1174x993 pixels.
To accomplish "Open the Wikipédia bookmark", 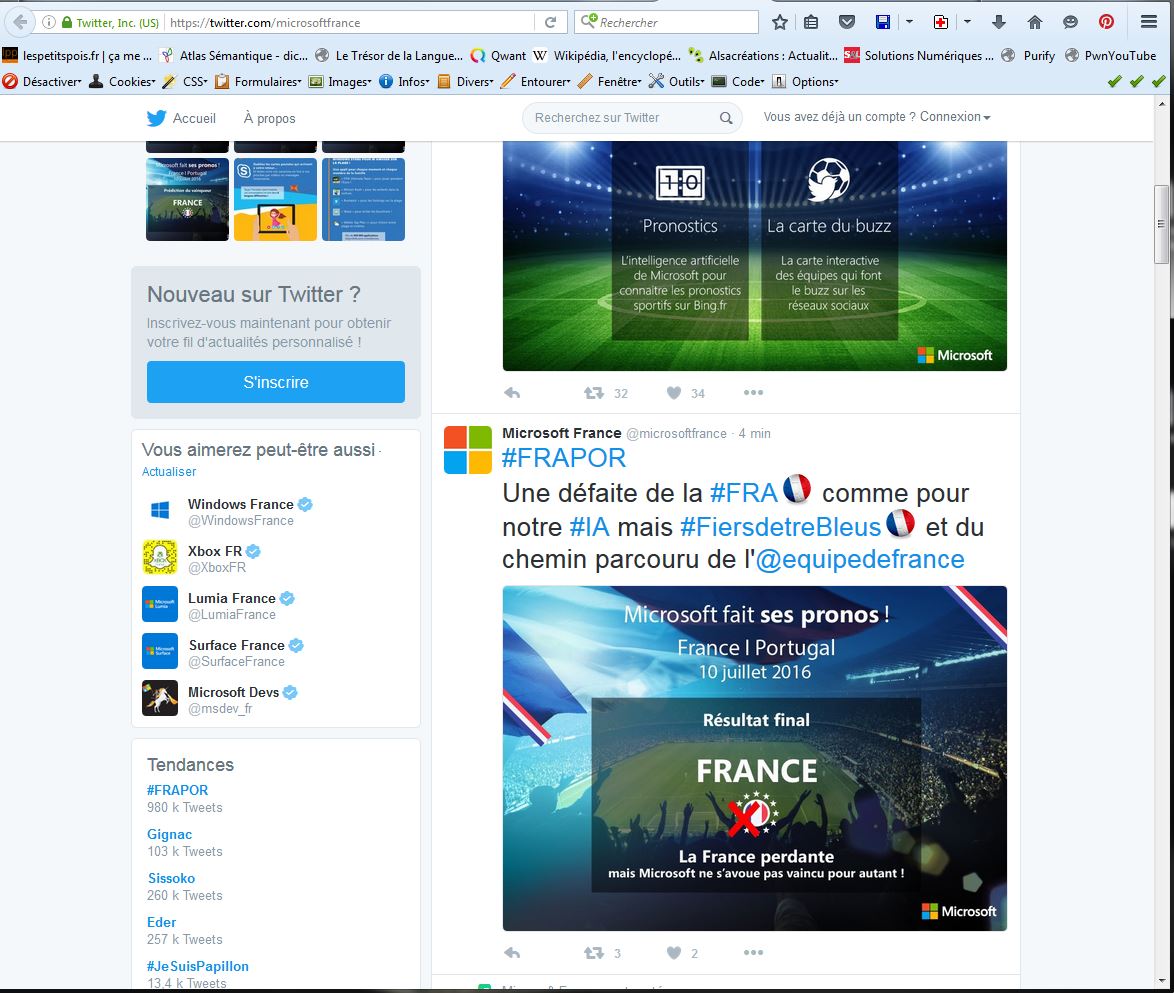I will (606, 55).
